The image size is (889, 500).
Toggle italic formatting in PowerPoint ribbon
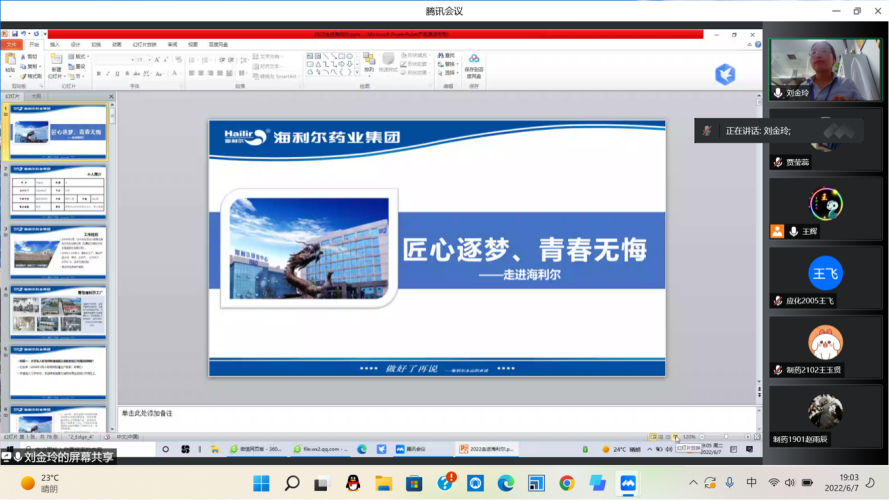pos(109,74)
